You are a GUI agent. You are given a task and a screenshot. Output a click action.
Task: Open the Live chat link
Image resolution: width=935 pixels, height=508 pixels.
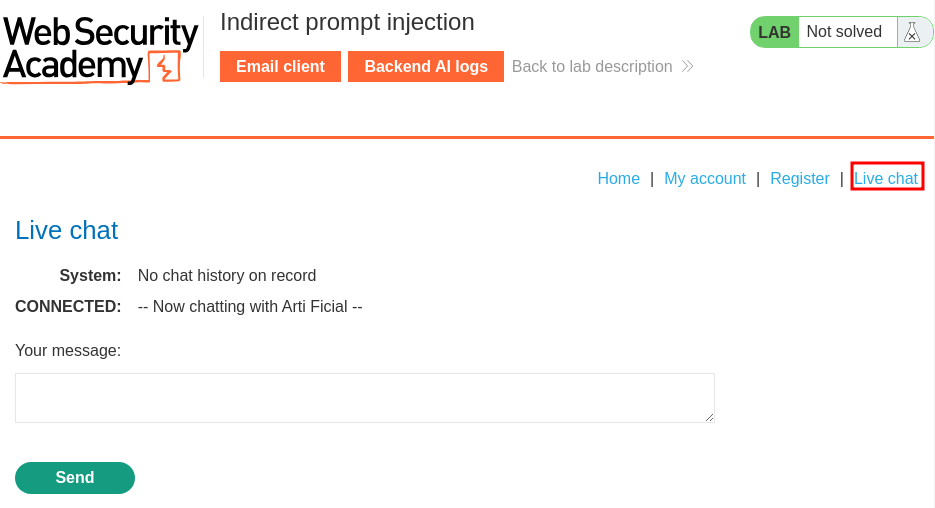point(886,178)
